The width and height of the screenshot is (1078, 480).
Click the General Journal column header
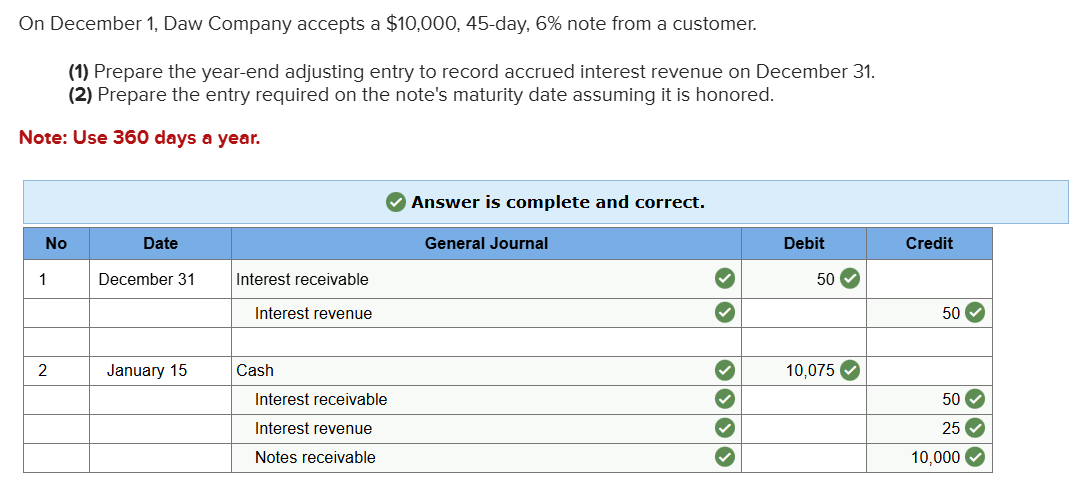click(486, 243)
